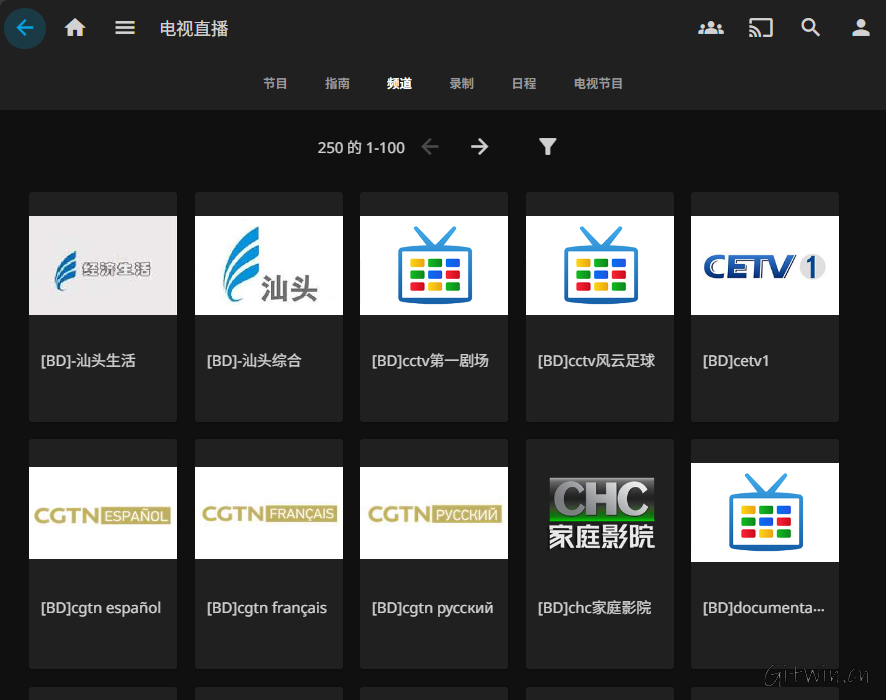Open CGTN Русский logo thumbnail
This screenshot has width=886, height=700.
pos(434,513)
